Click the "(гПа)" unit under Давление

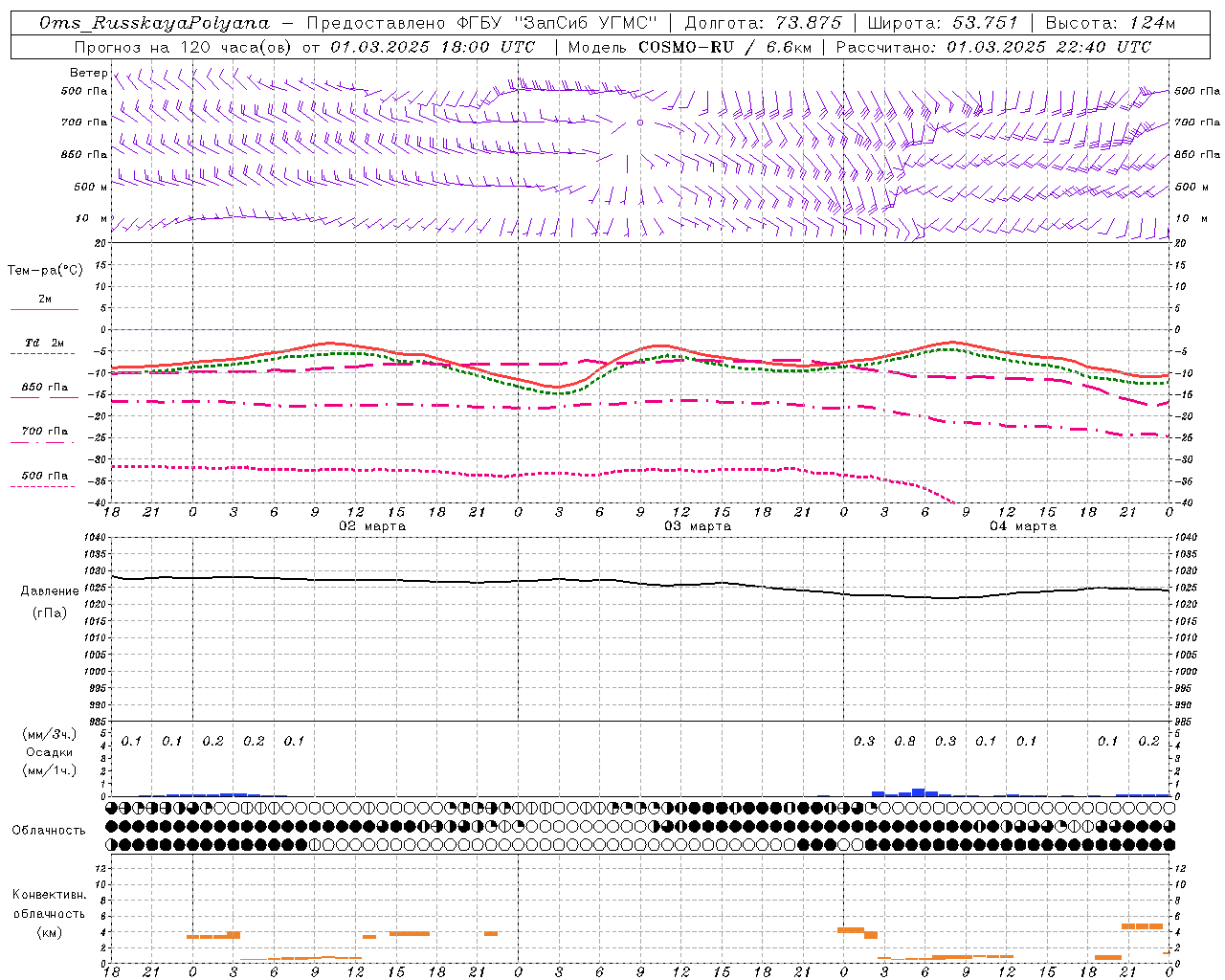50,612
